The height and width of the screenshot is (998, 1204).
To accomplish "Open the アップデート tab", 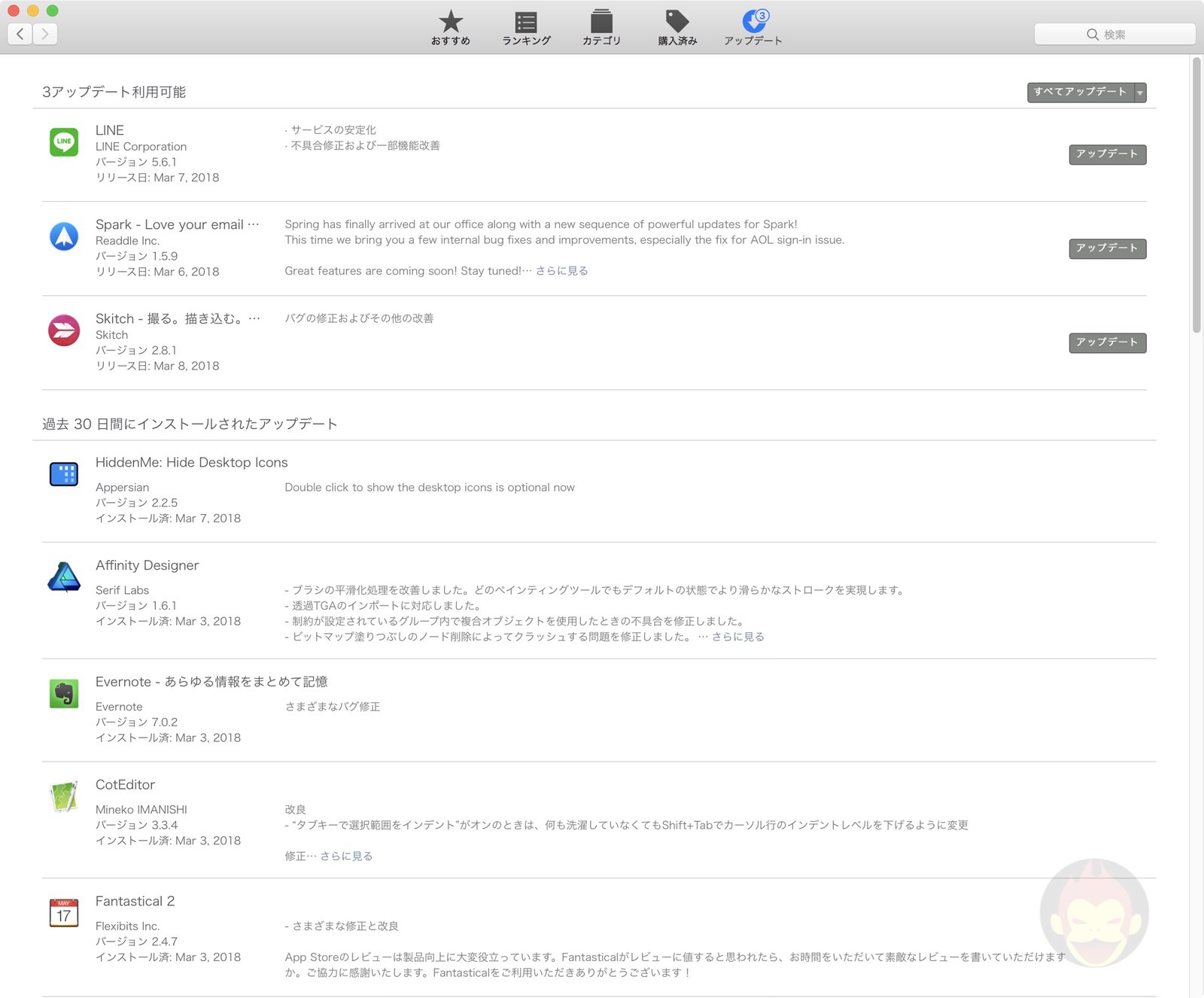I will pos(753,28).
